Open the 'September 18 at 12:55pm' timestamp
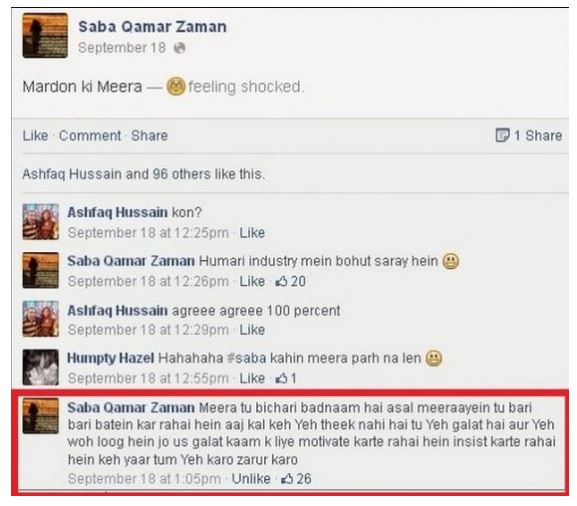Viewport: 577px width, 506px height. click(148, 378)
